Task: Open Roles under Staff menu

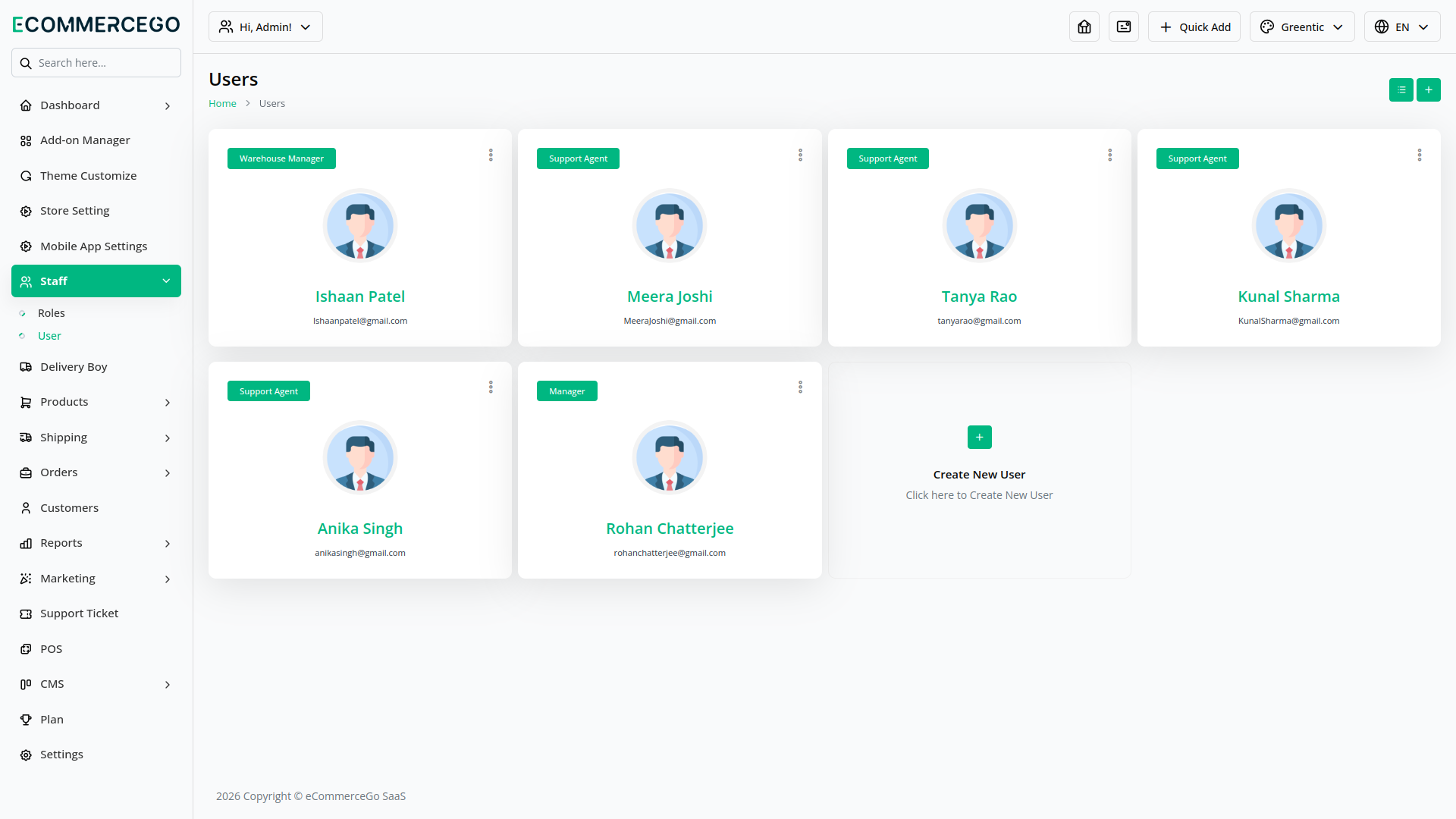Action: pyautogui.click(x=52, y=313)
